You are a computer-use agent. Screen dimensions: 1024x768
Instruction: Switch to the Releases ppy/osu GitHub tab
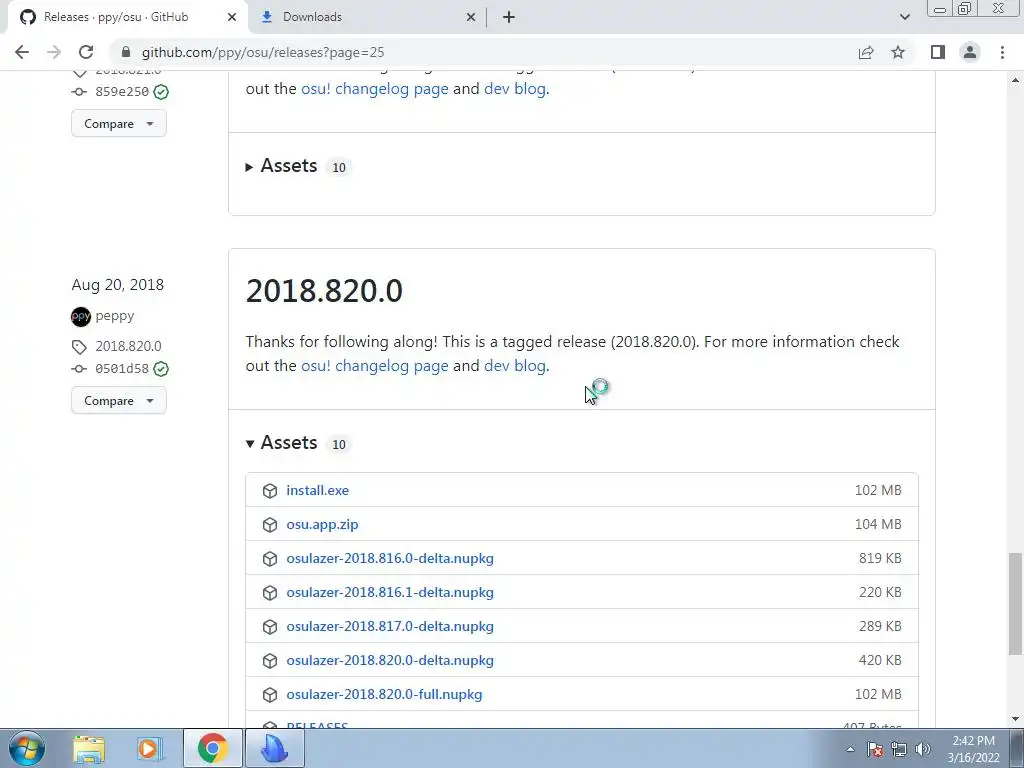[x=127, y=17]
